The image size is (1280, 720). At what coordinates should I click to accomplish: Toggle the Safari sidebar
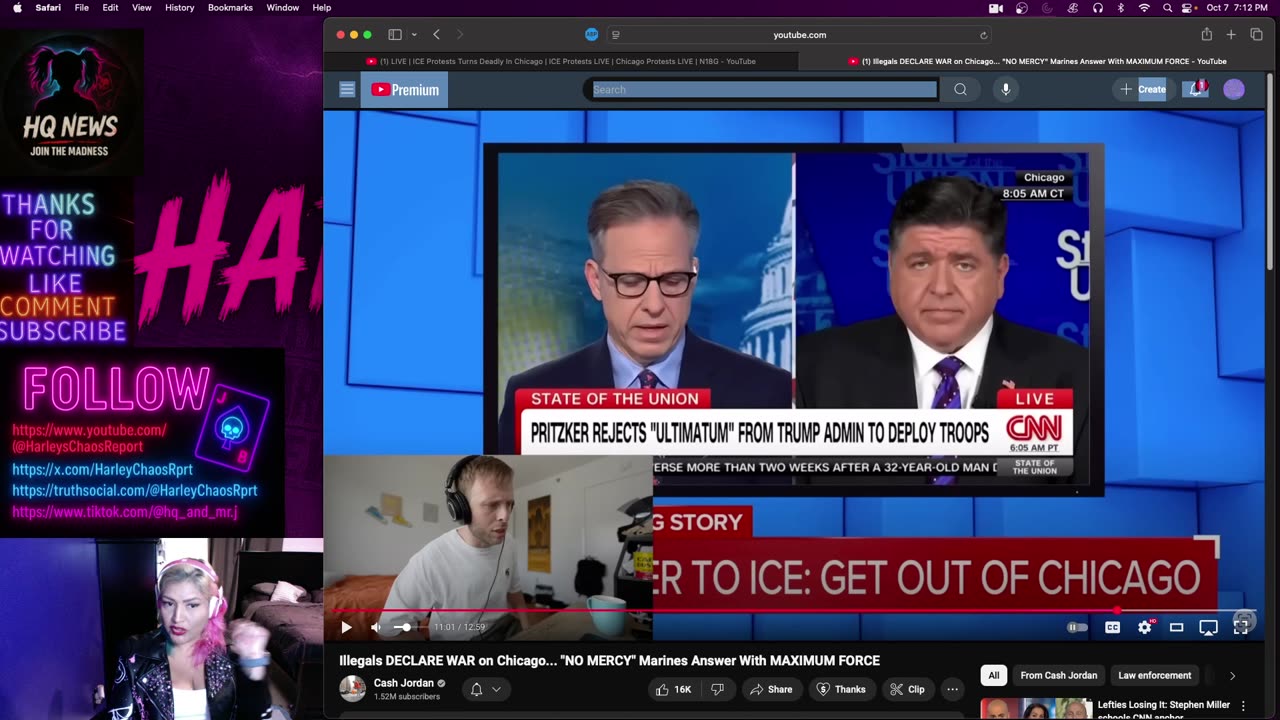click(395, 34)
